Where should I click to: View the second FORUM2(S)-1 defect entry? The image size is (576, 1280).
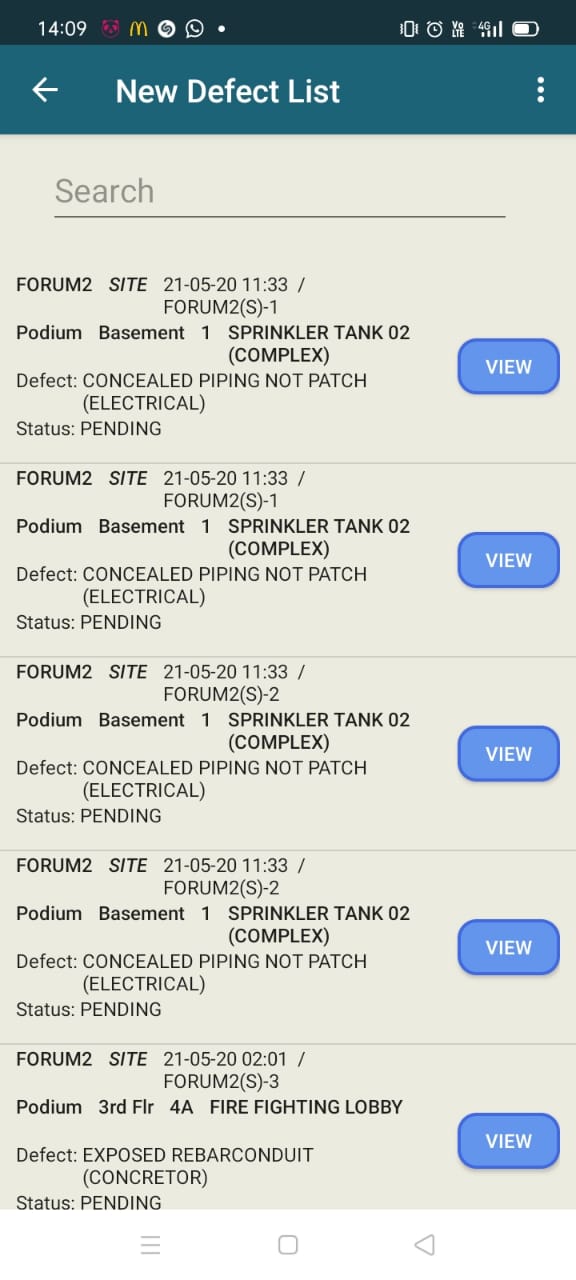pyautogui.click(x=508, y=560)
